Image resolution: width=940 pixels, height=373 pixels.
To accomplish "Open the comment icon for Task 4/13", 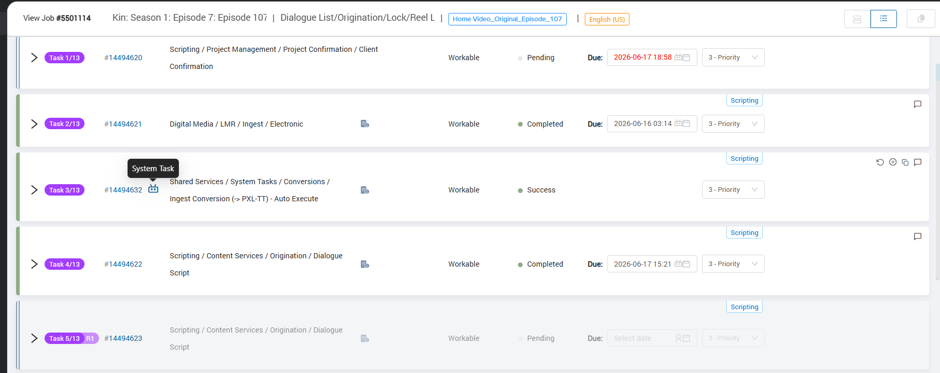I will (x=917, y=237).
